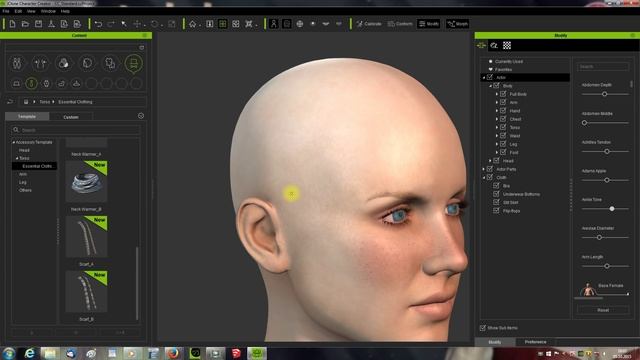This screenshot has height=360, width=640.
Task: Select the hat subcategory icon
Action: 17,84
